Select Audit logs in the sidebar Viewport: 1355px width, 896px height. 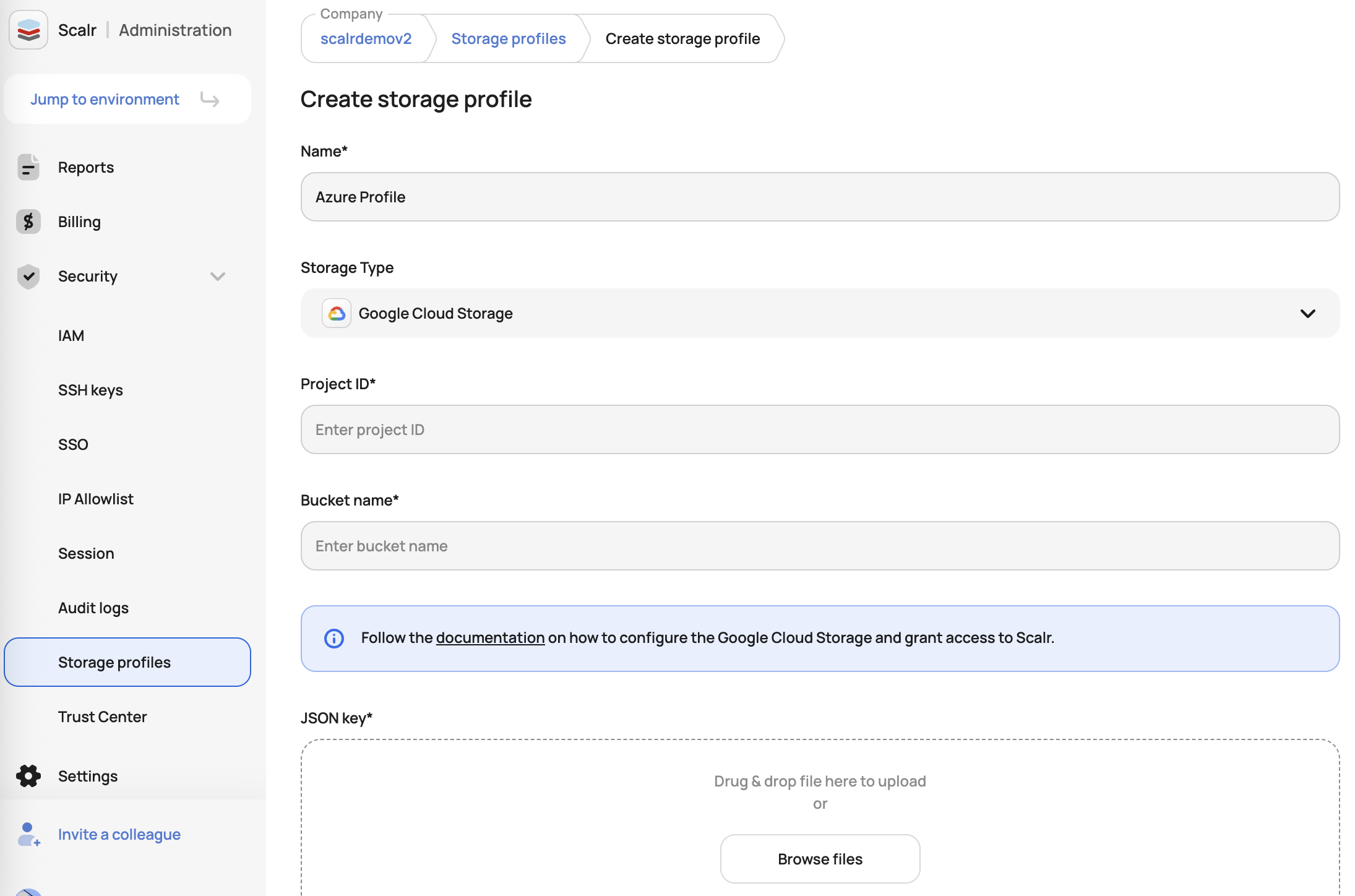(x=93, y=608)
